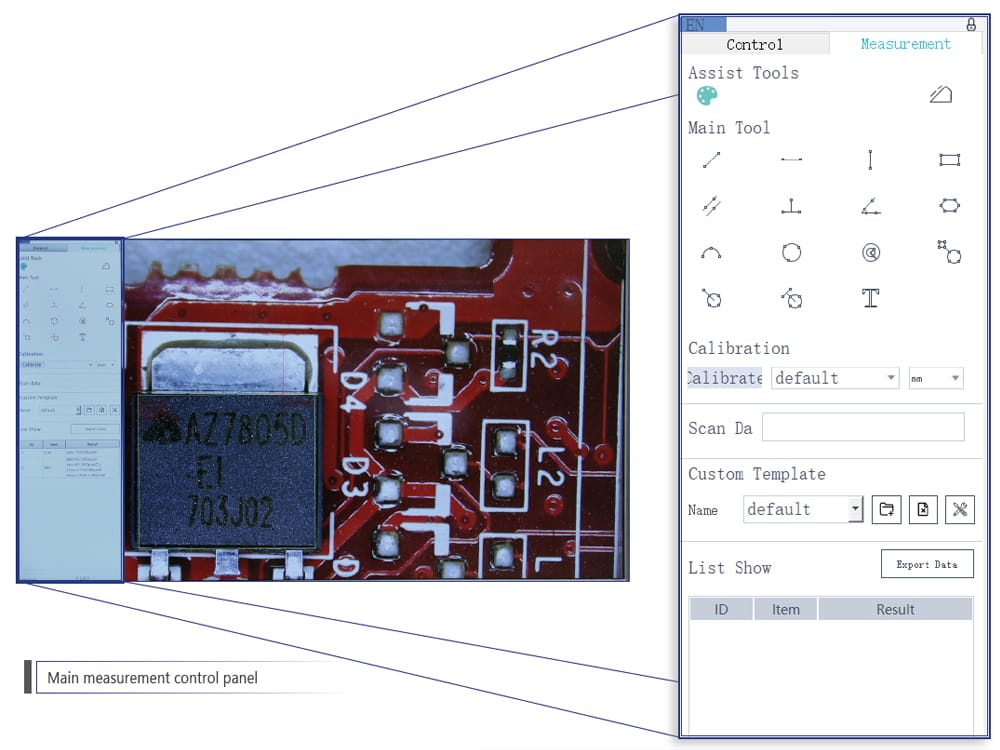Click the lock icon atop enlarged panel
The width and height of the screenshot is (1000, 750).
pos(971,25)
